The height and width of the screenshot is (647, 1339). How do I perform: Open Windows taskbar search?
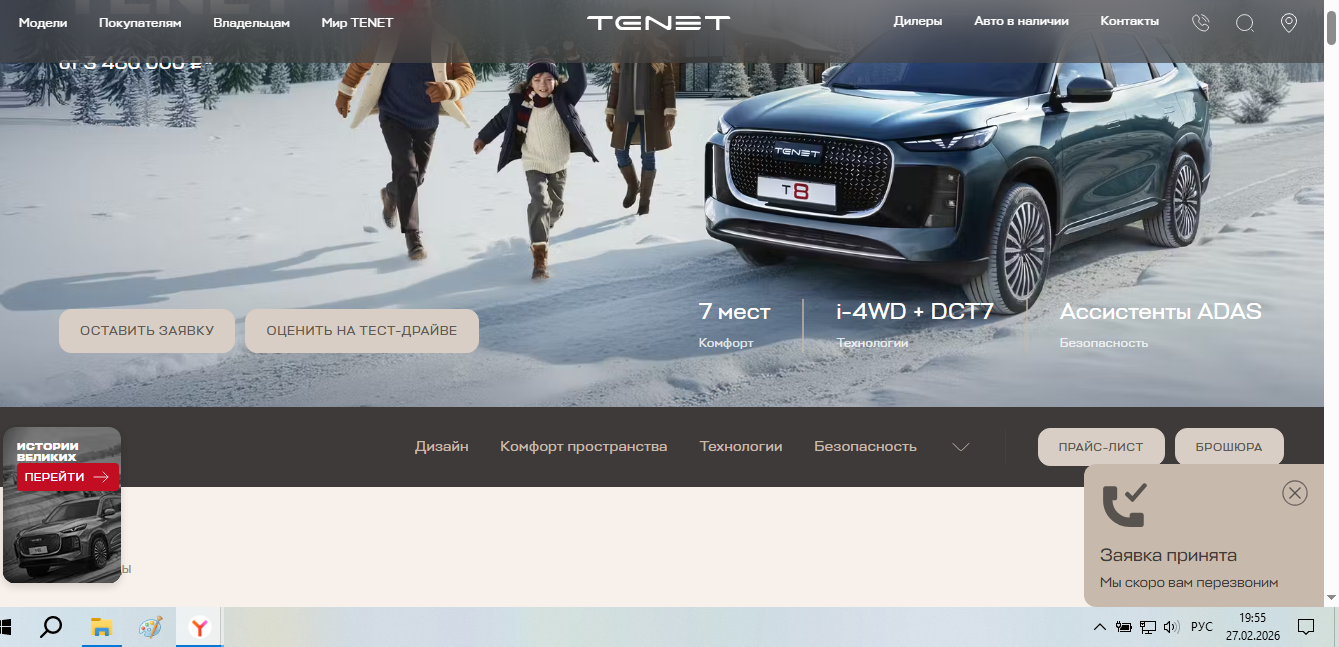click(51, 627)
